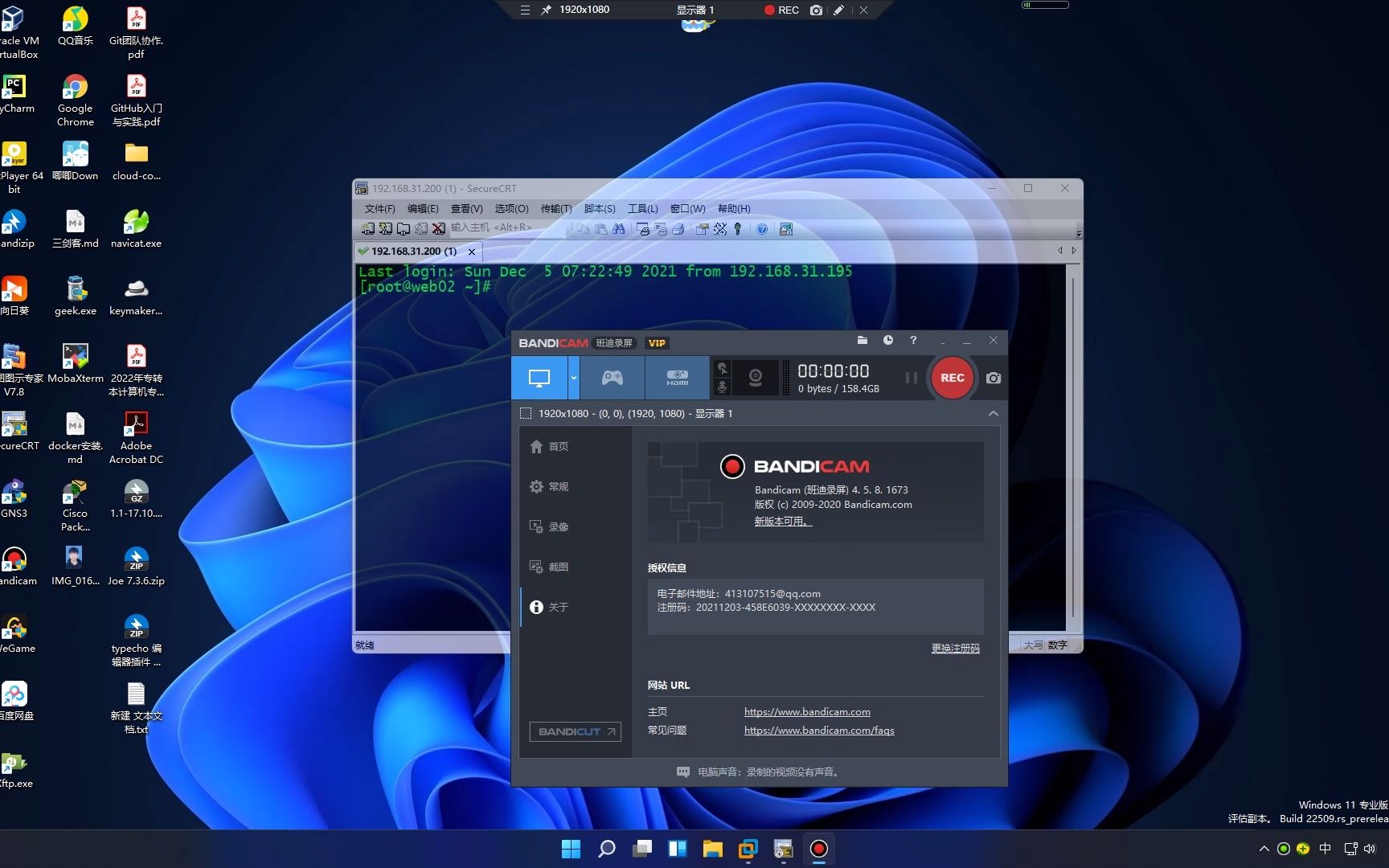
Task: Click the BANDICUT button
Action: (575, 731)
